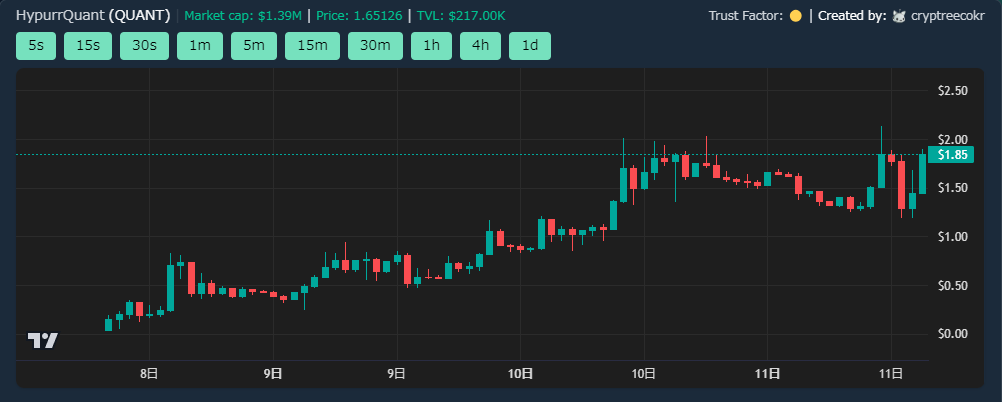The width and height of the screenshot is (1002, 402).
Task: Select the 15s timeframe button
Action: pyautogui.click(x=88, y=46)
